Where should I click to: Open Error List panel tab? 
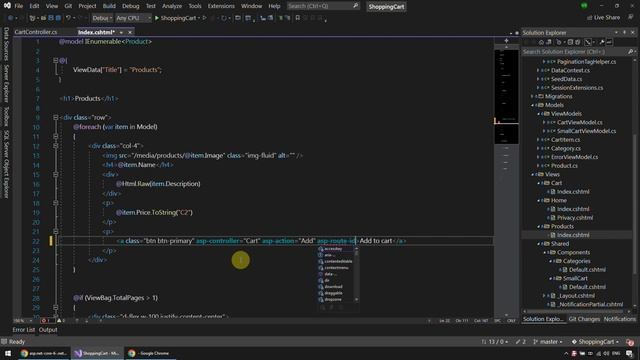click(x=24, y=330)
